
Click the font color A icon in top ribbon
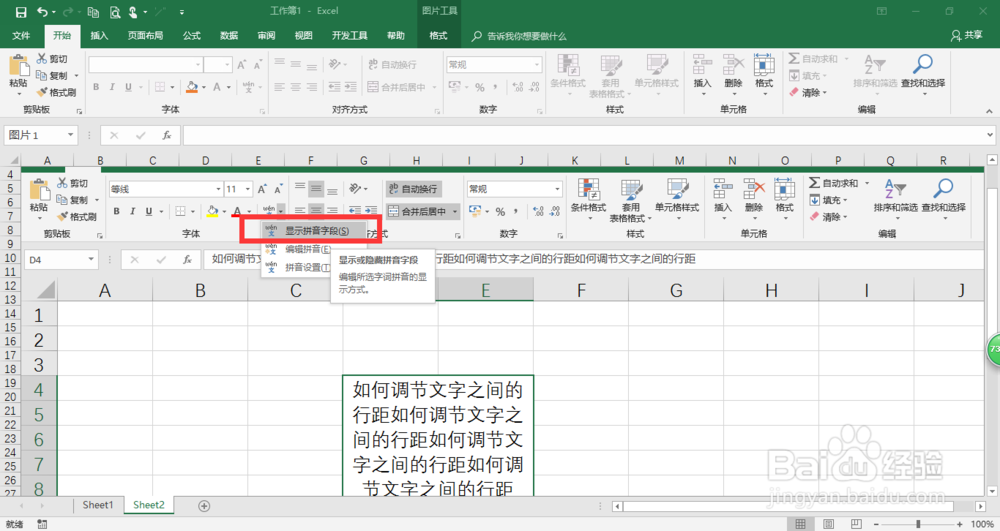(x=217, y=87)
